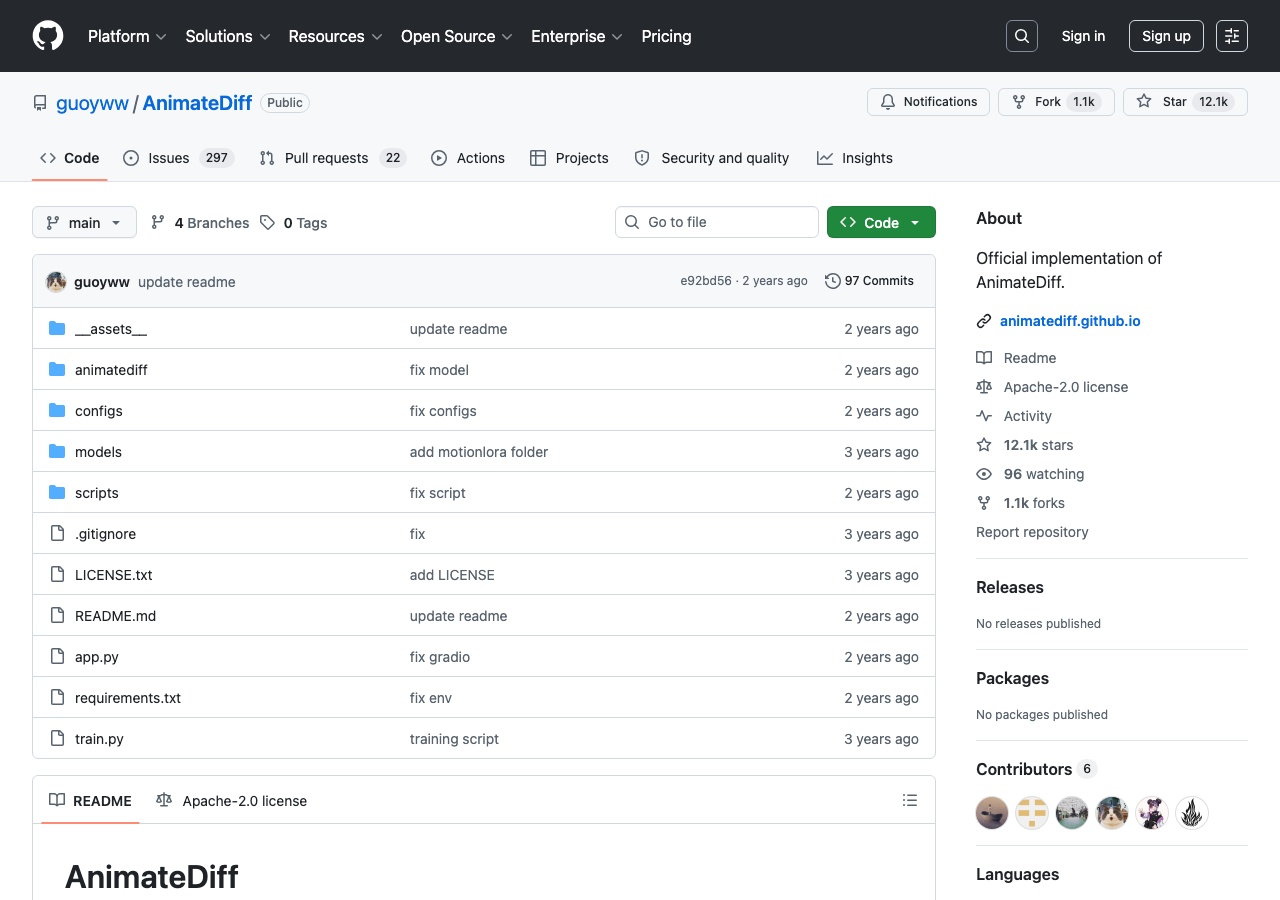
Task: Click the Go to file search field
Action: [717, 222]
